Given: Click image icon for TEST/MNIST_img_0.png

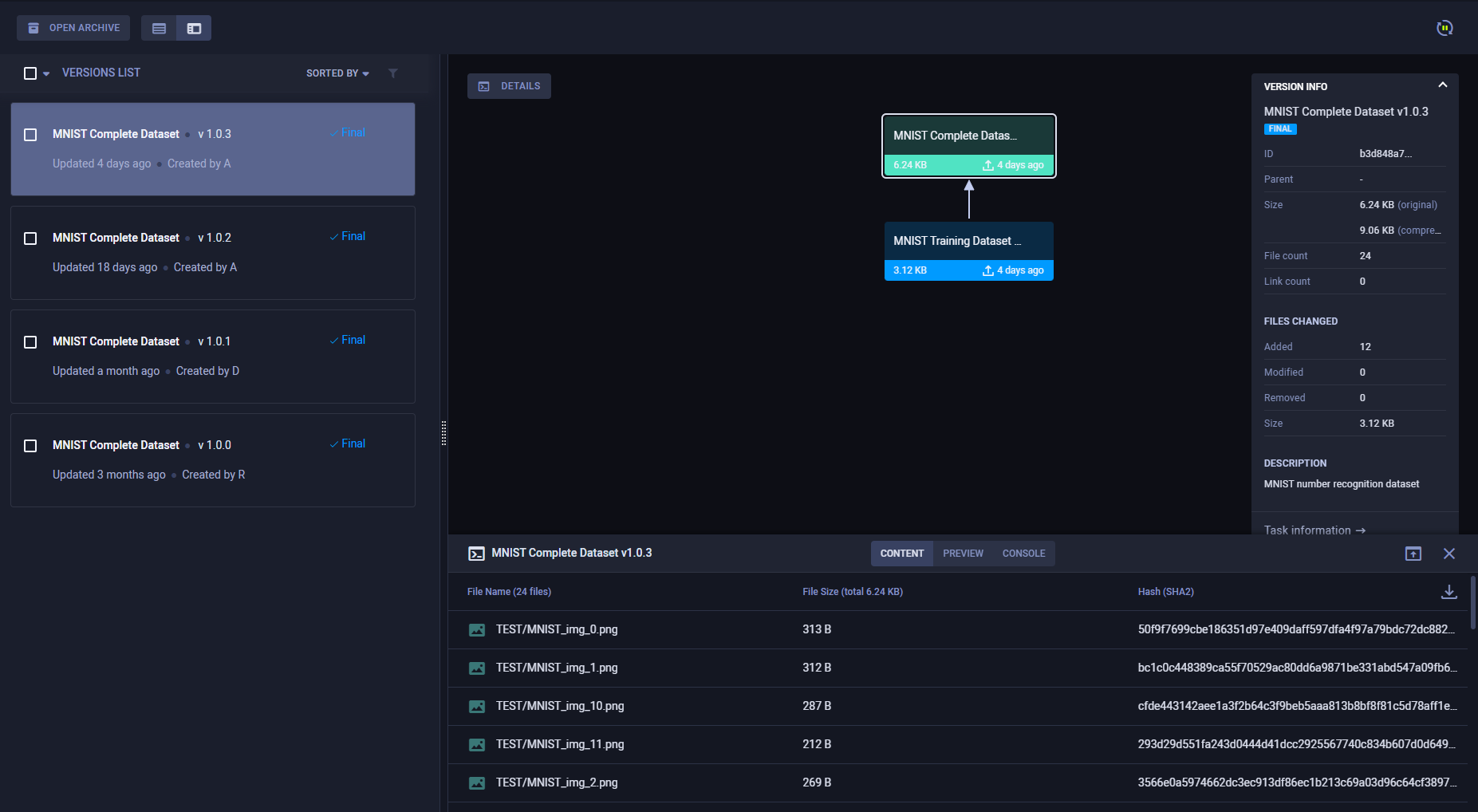Looking at the screenshot, I should click(x=476, y=630).
